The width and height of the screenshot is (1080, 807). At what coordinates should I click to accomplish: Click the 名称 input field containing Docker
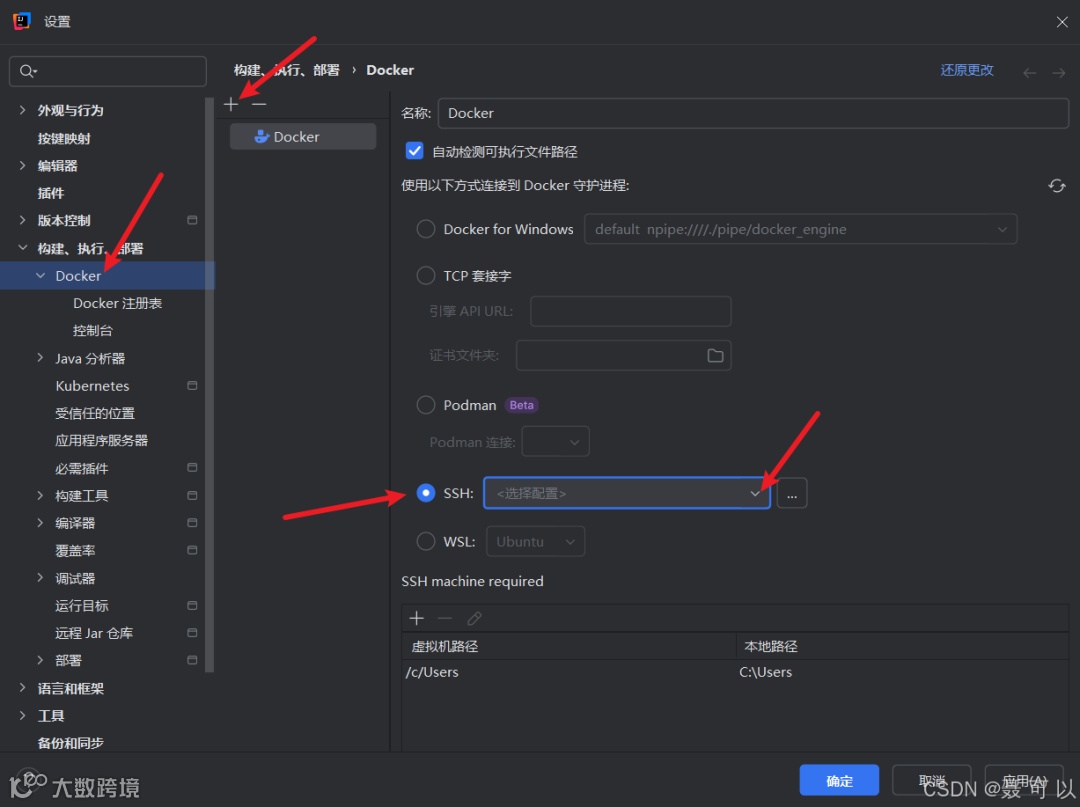coord(753,113)
